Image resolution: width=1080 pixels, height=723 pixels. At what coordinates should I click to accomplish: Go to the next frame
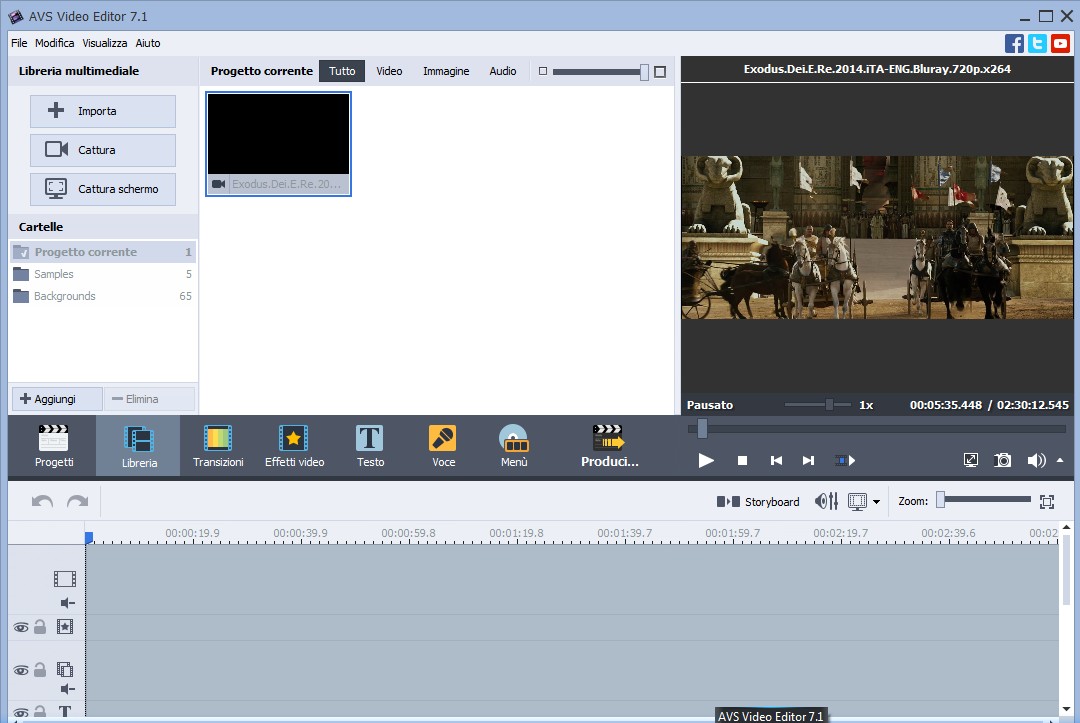click(809, 461)
